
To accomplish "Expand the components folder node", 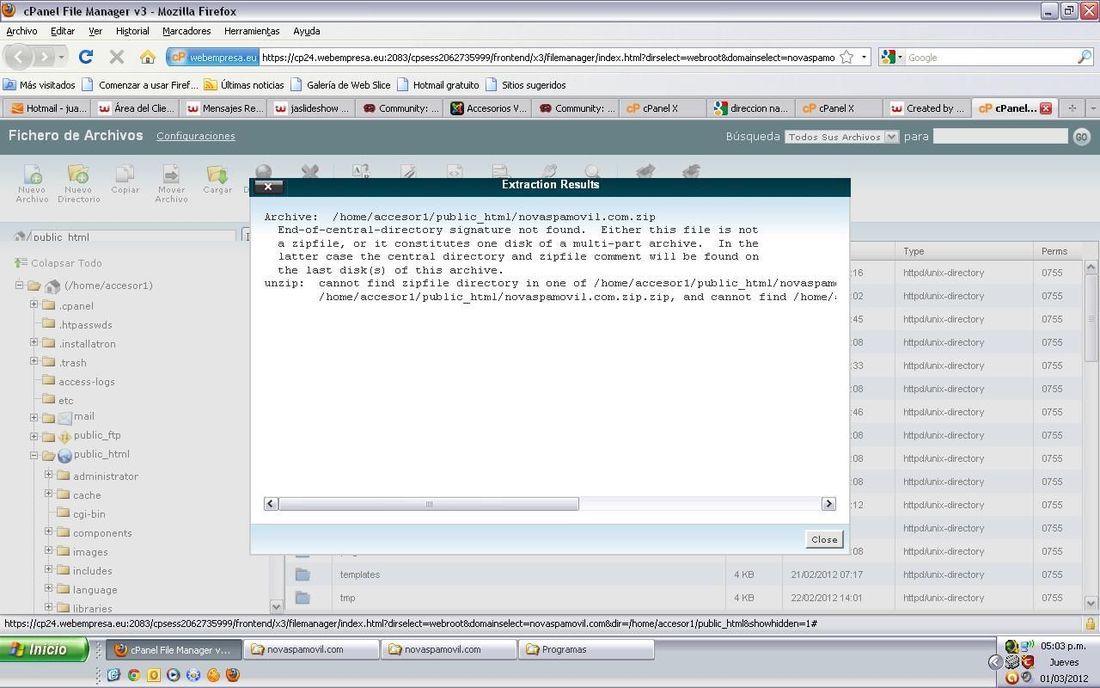I will tap(48, 532).
